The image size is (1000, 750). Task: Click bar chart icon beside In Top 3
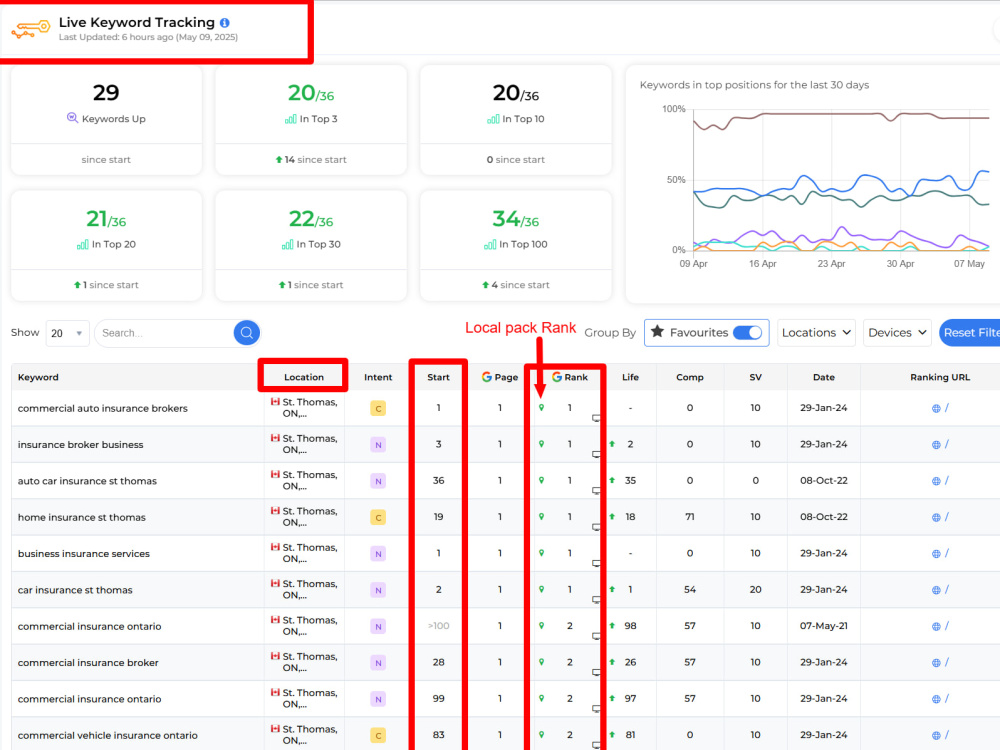tap(290, 119)
